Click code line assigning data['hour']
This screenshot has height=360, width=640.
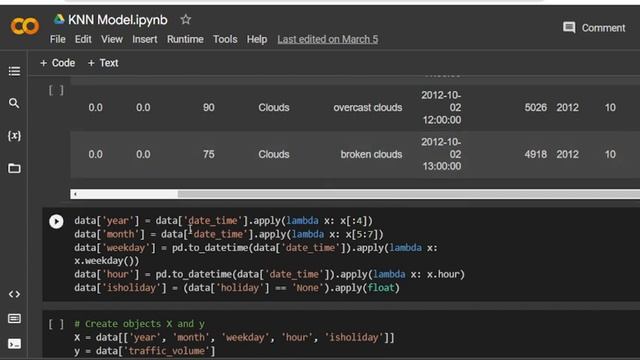click(269, 274)
